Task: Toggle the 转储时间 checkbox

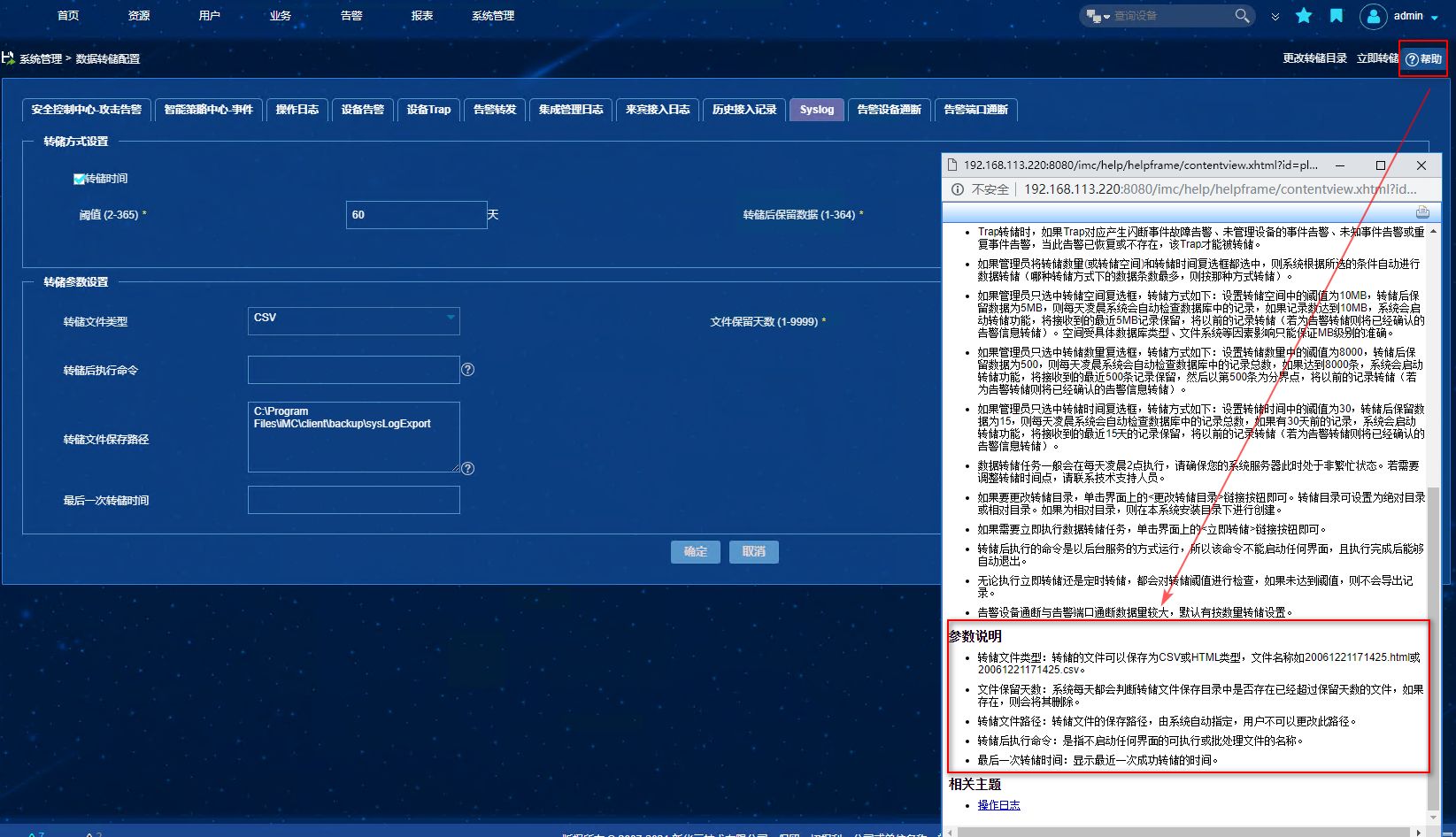Action: [x=79, y=179]
